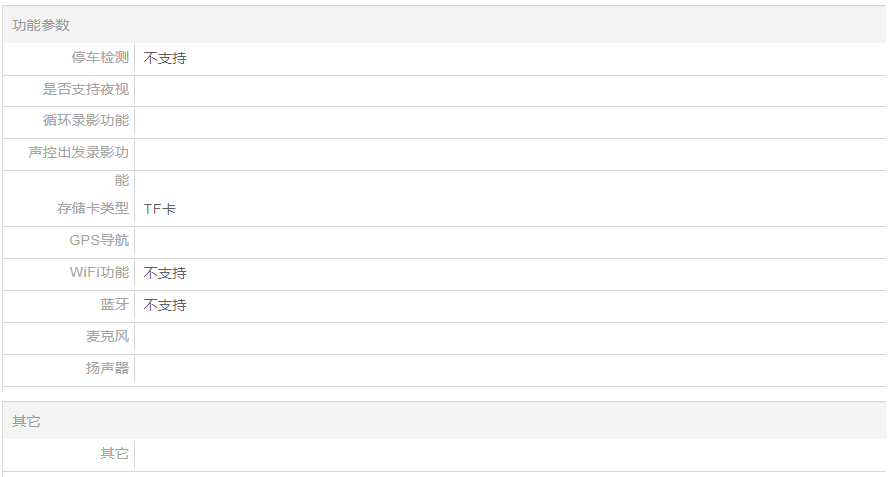
Task: Click the 不支持 value for 蓝牙
Action: [165, 305]
